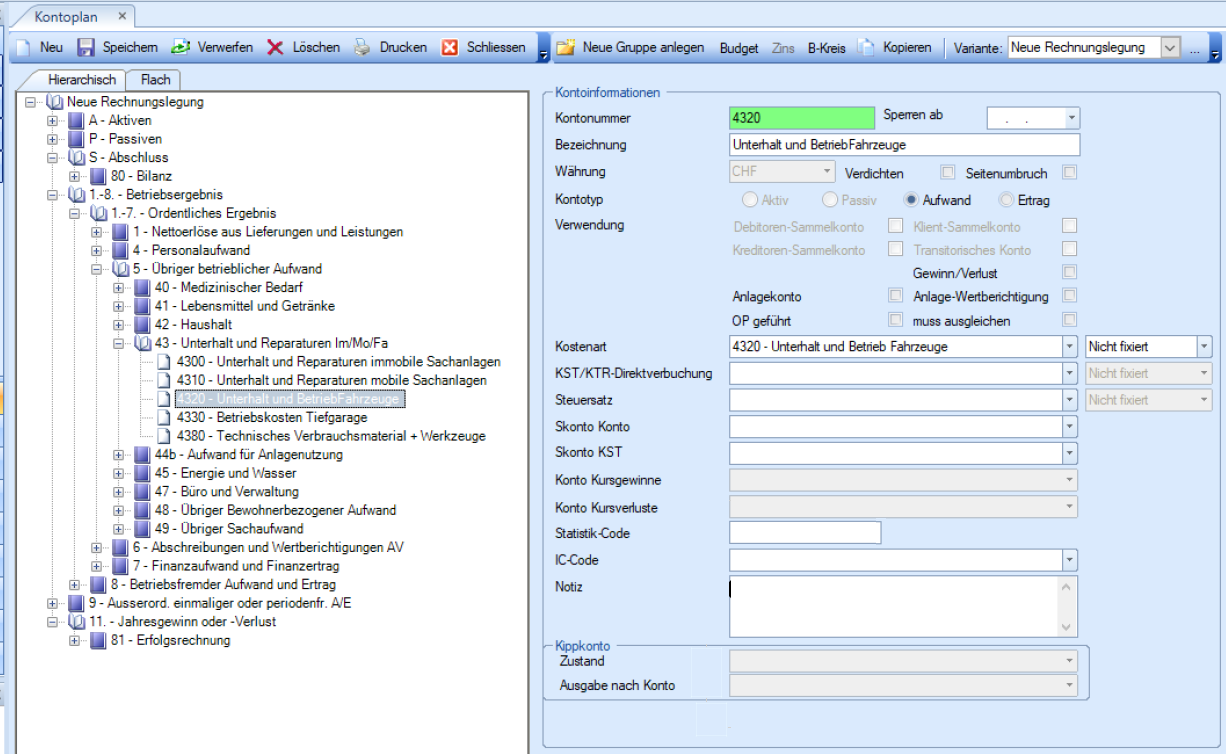The height and width of the screenshot is (754, 1226).
Task: Click the Neu document icon in toolbar
Action: [x=24, y=47]
